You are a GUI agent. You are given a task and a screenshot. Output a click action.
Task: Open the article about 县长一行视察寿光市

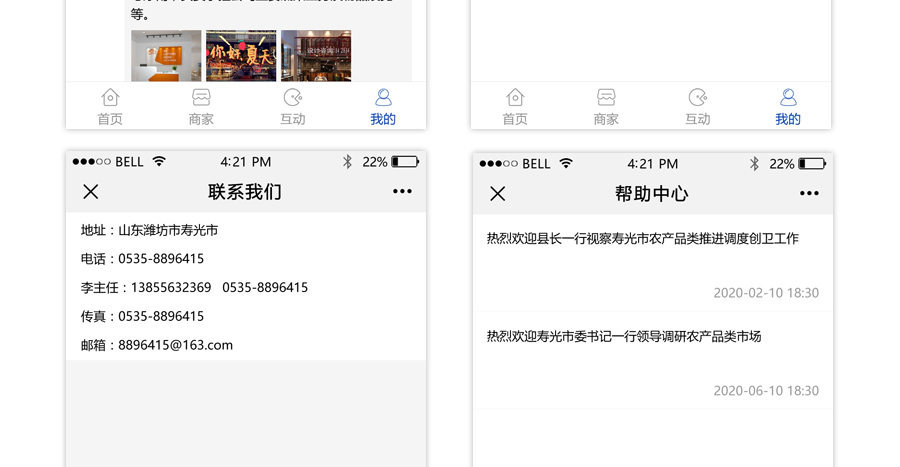click(x=642, y=239)
